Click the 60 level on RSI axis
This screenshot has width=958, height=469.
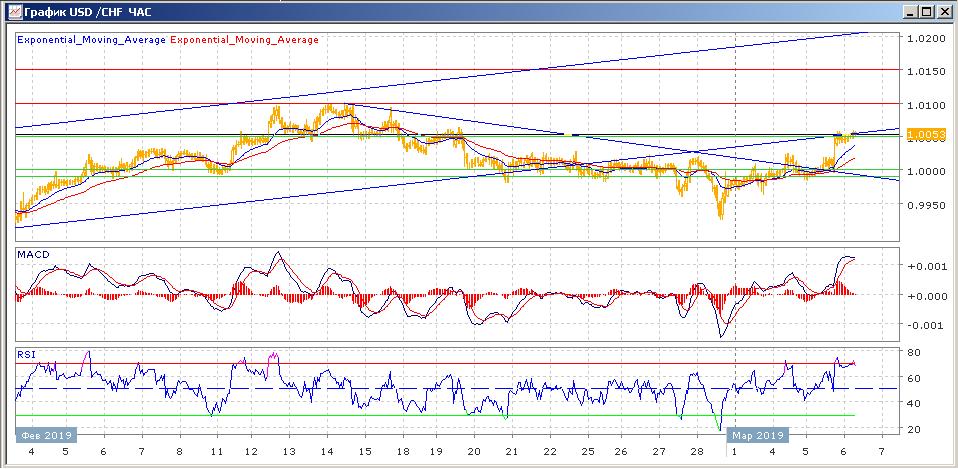[915, 378]
